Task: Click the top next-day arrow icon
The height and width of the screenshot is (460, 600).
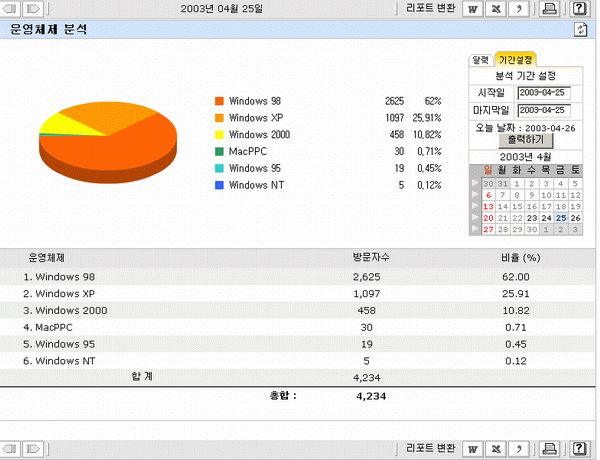Action: pos(33,8)
